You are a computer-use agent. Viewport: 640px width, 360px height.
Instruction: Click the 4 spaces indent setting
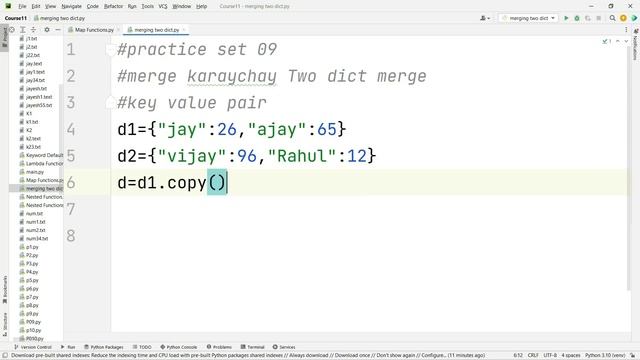(x=571, y=356)
